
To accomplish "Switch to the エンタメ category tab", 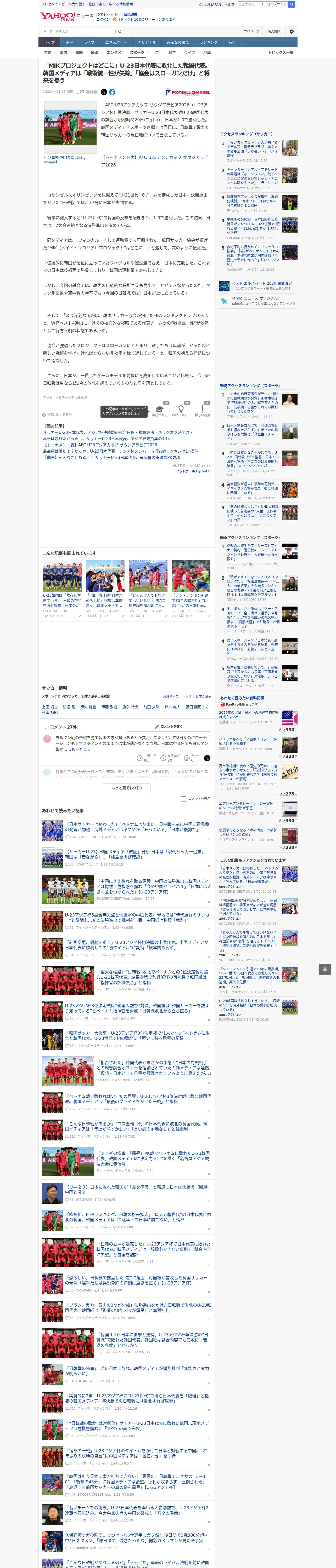I will pyautogui.click(x=114, y=52).
